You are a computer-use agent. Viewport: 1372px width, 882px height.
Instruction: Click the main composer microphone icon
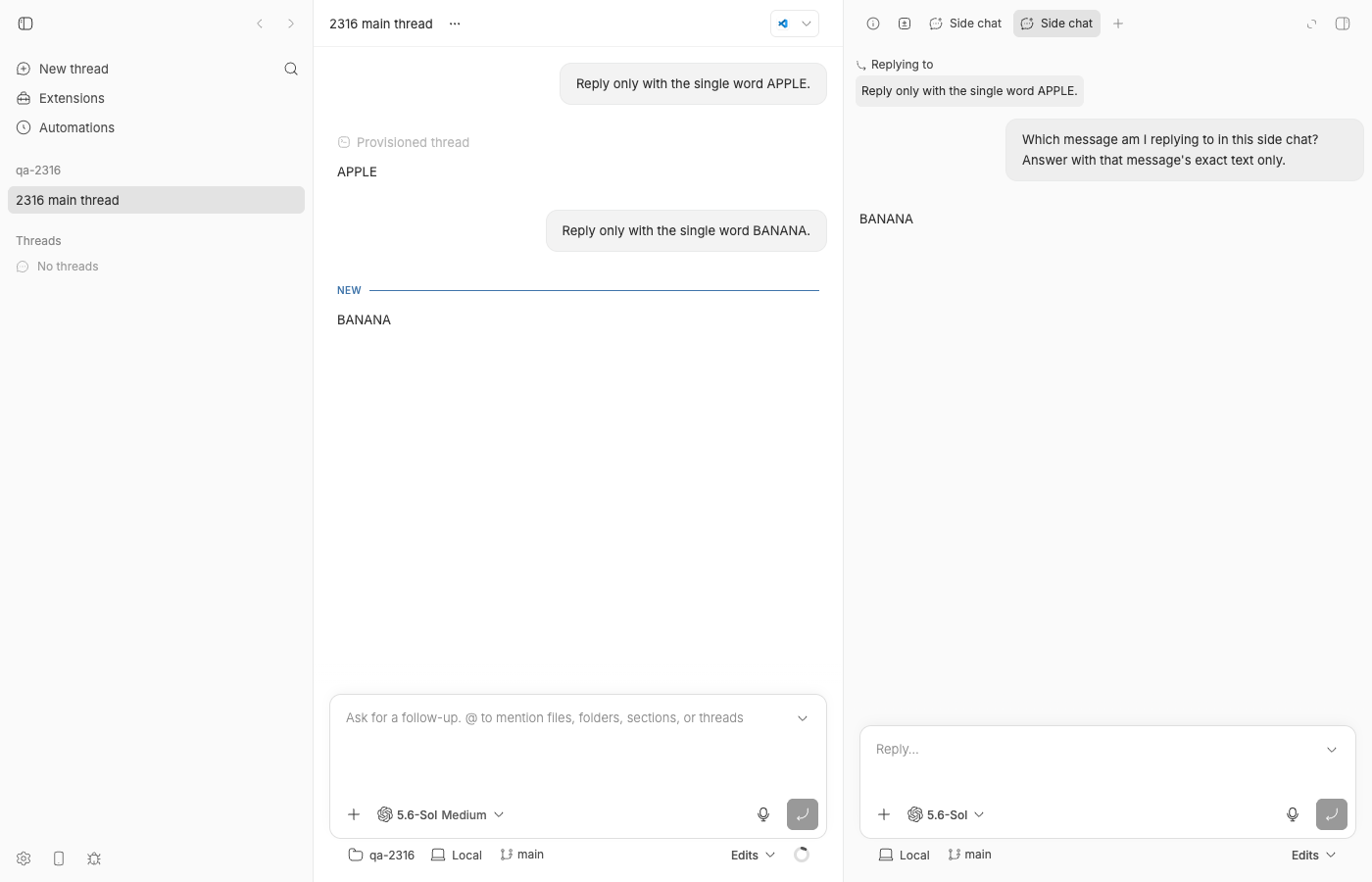(x=763, y=814)
